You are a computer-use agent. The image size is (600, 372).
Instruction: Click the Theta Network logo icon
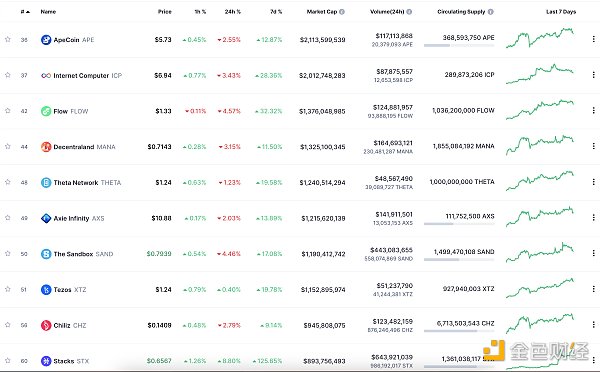coord(46,183)
